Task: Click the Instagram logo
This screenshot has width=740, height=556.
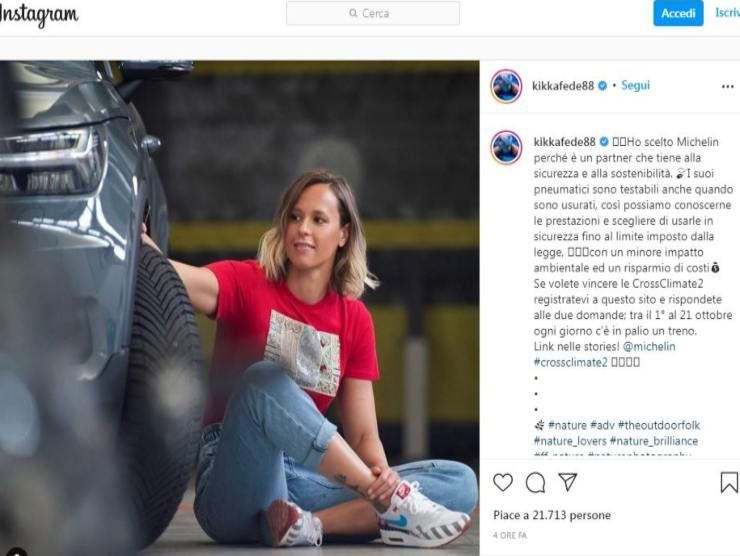Action: [39, 15]
